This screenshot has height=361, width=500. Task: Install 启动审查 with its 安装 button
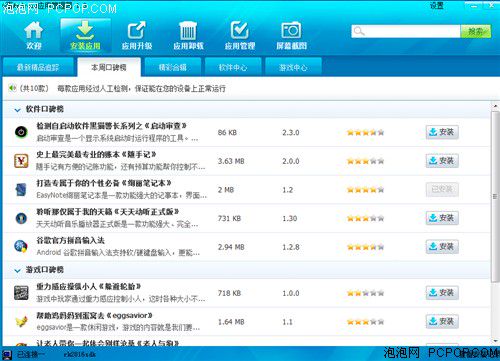click(442, 132)
